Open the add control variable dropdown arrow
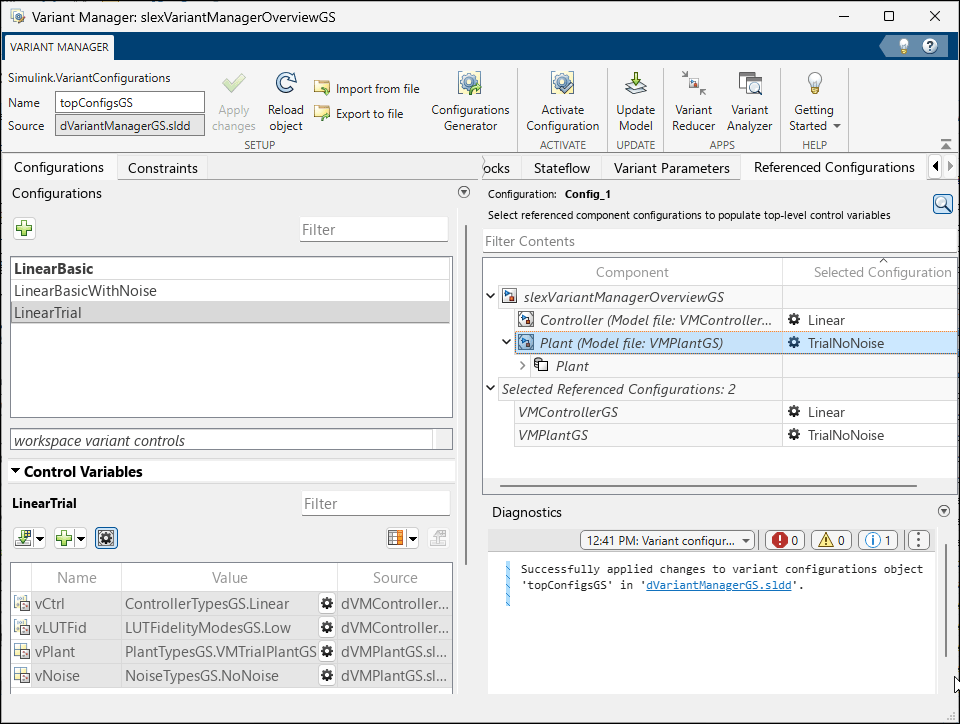 pyautogui.click(x=81, y=539)
